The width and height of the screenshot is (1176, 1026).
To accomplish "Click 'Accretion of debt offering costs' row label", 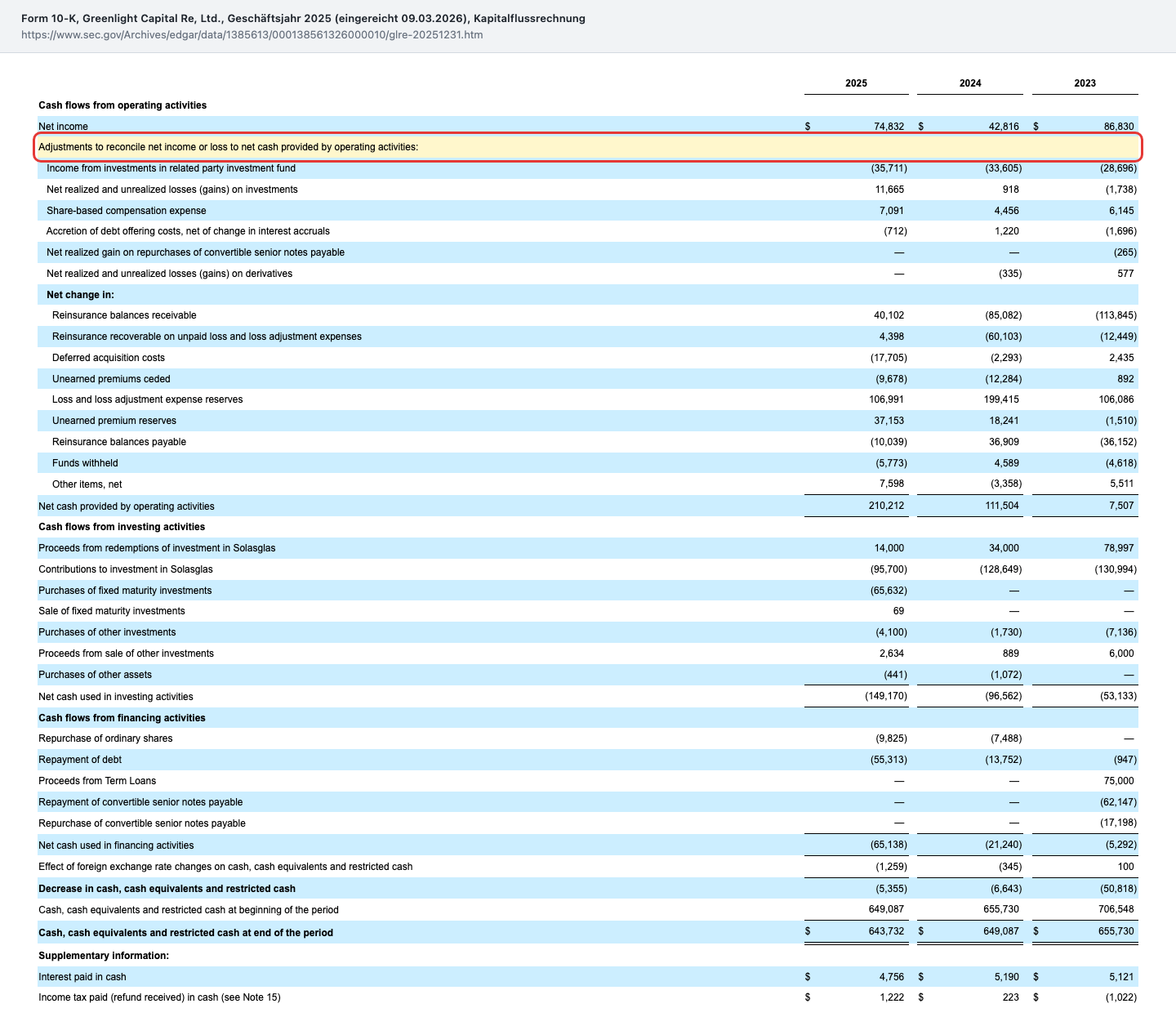I will pyautogui.click(x=188, y=231).
